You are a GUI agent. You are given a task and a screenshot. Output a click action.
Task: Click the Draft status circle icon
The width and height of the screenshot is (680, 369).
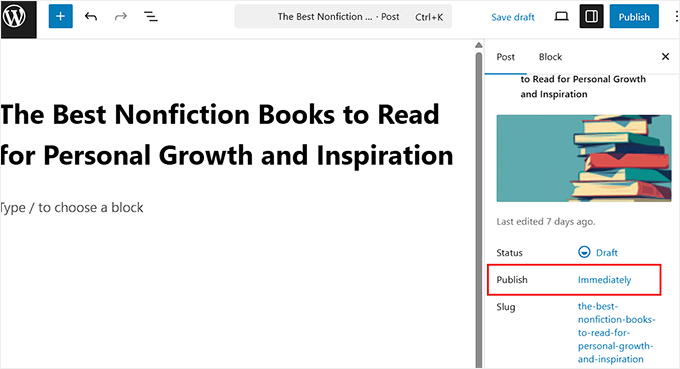(x=584, y=252)
